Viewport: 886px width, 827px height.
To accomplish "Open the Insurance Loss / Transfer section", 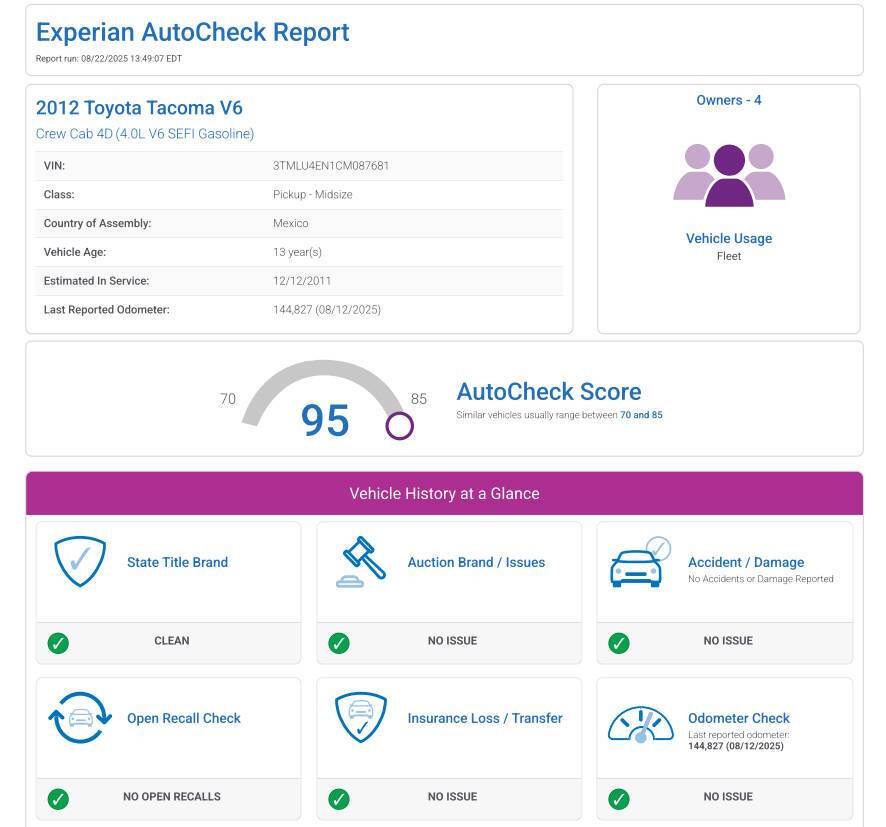I will coord(485,718).
